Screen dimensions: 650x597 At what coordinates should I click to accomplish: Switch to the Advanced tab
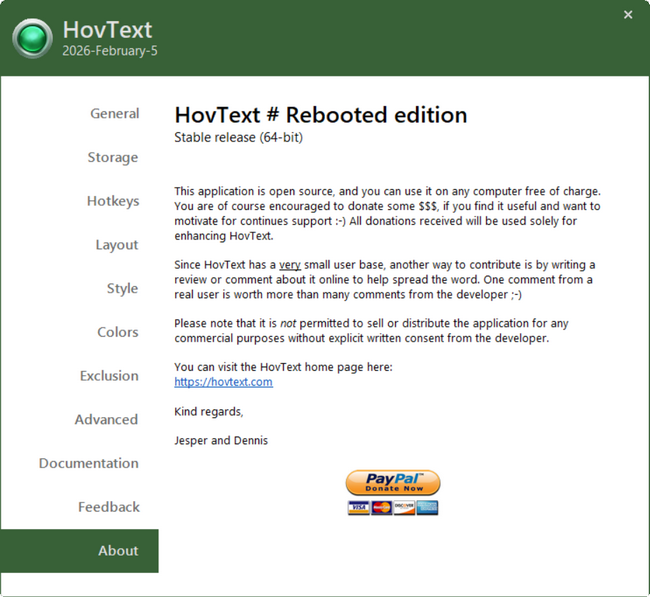(x=106, y=420)
